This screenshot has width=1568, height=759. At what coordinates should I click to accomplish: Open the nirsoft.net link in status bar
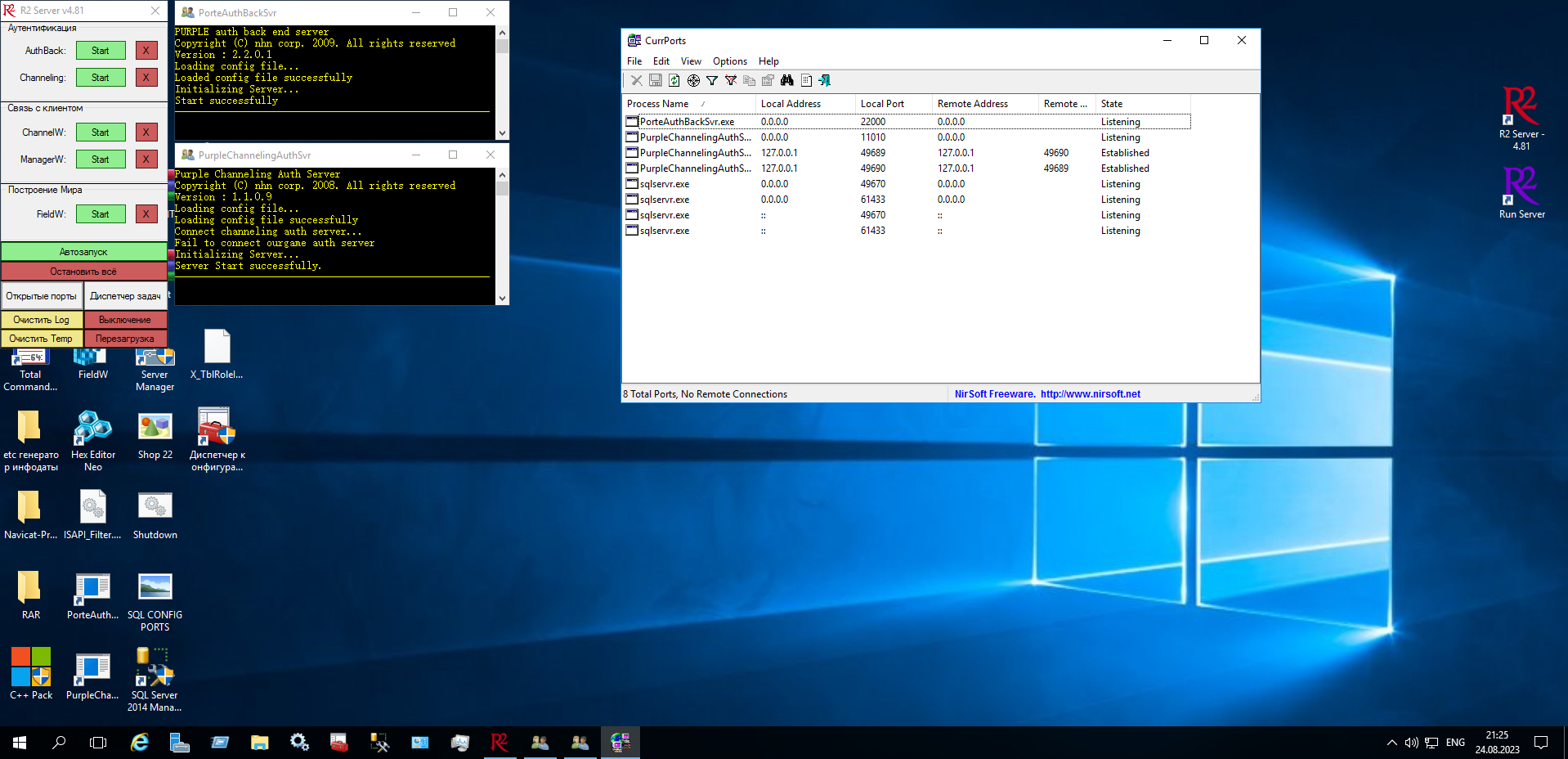pyautogui.click(x=1090, y=394)
